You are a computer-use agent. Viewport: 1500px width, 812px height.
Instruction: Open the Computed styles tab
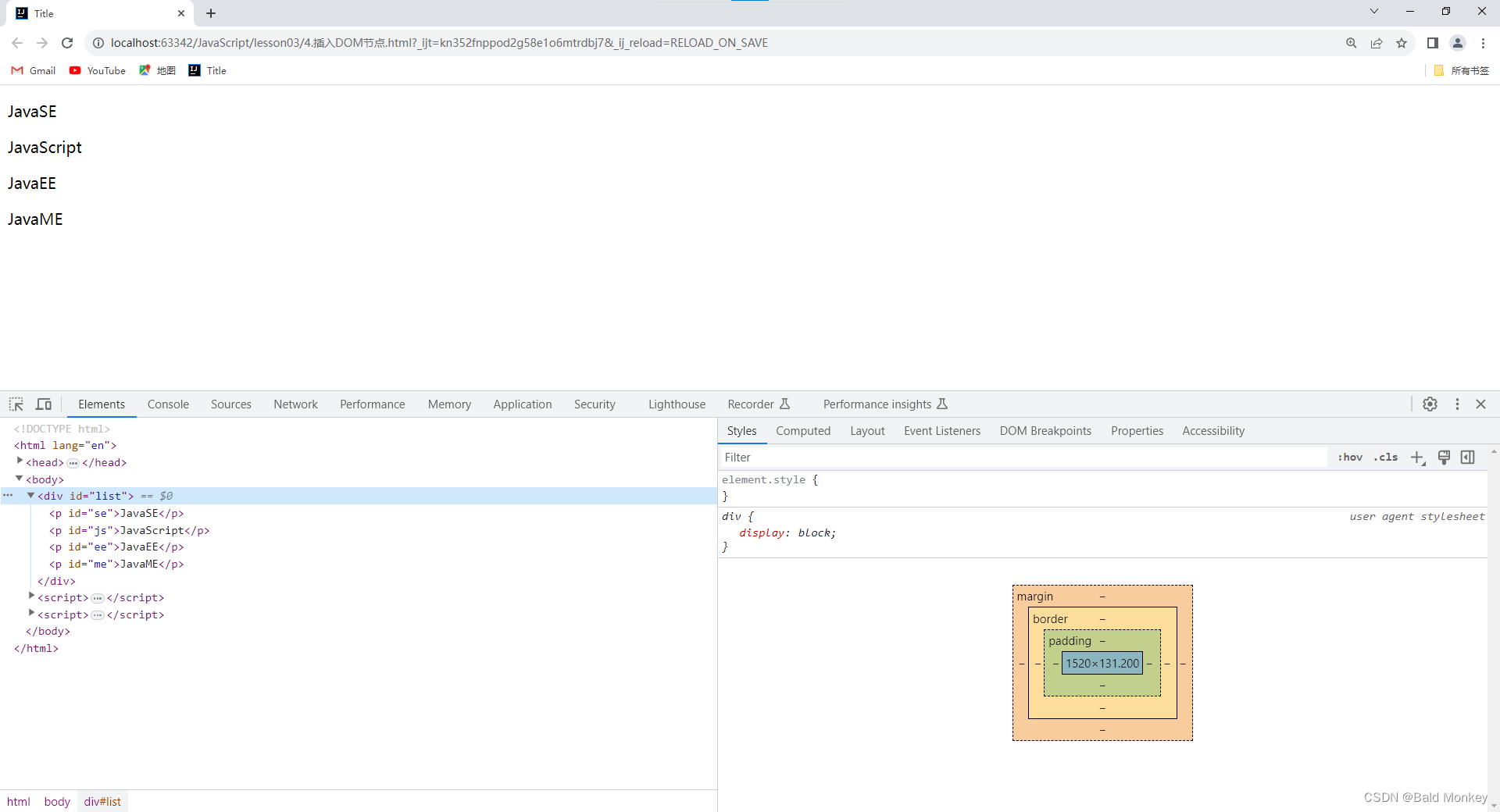[803, 431]
